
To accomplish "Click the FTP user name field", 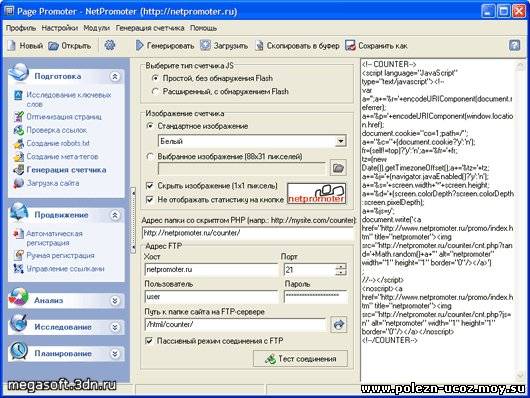I will click(211, 297).
